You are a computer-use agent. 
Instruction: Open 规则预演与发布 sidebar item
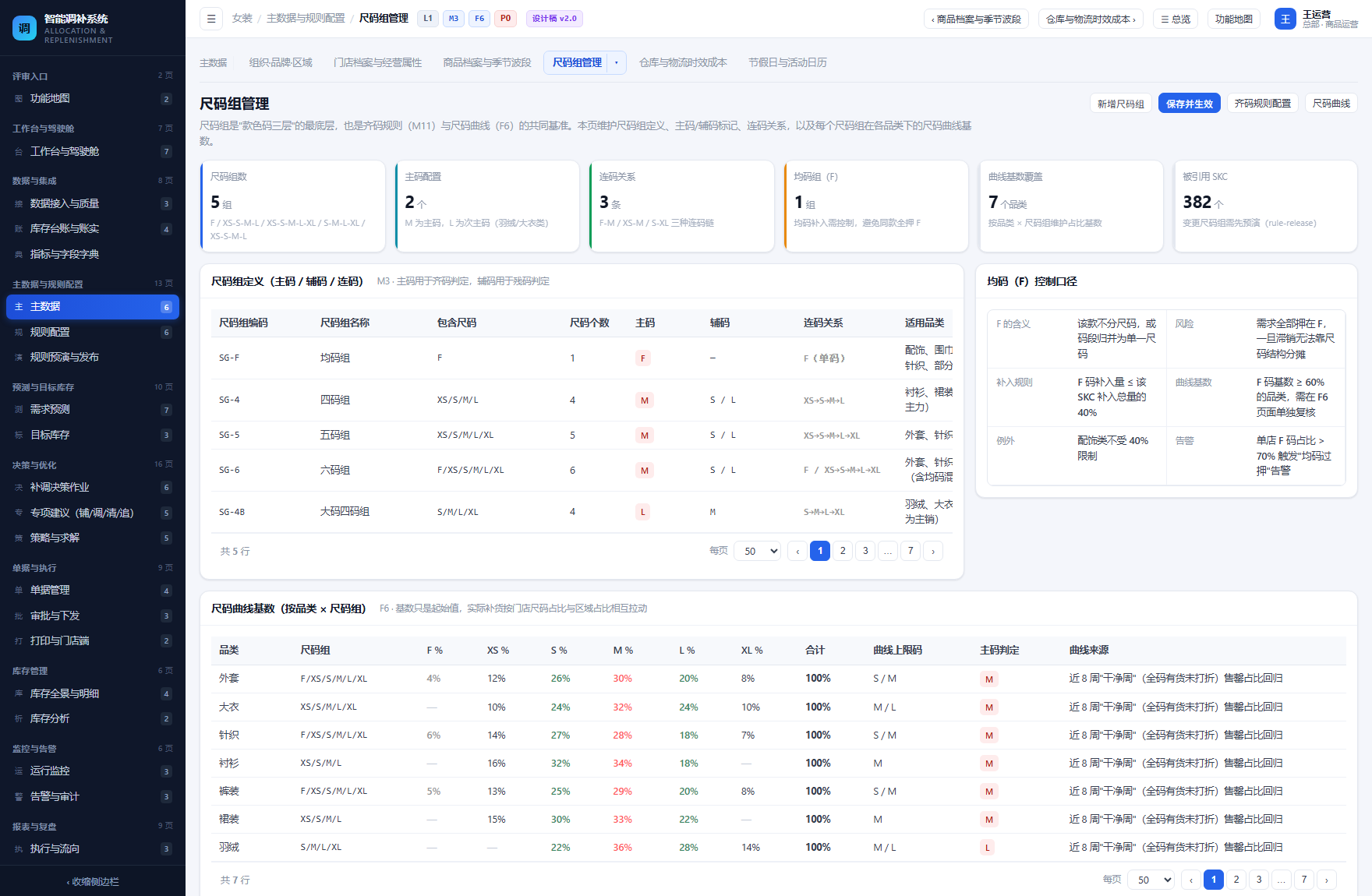tap(93, 358)
